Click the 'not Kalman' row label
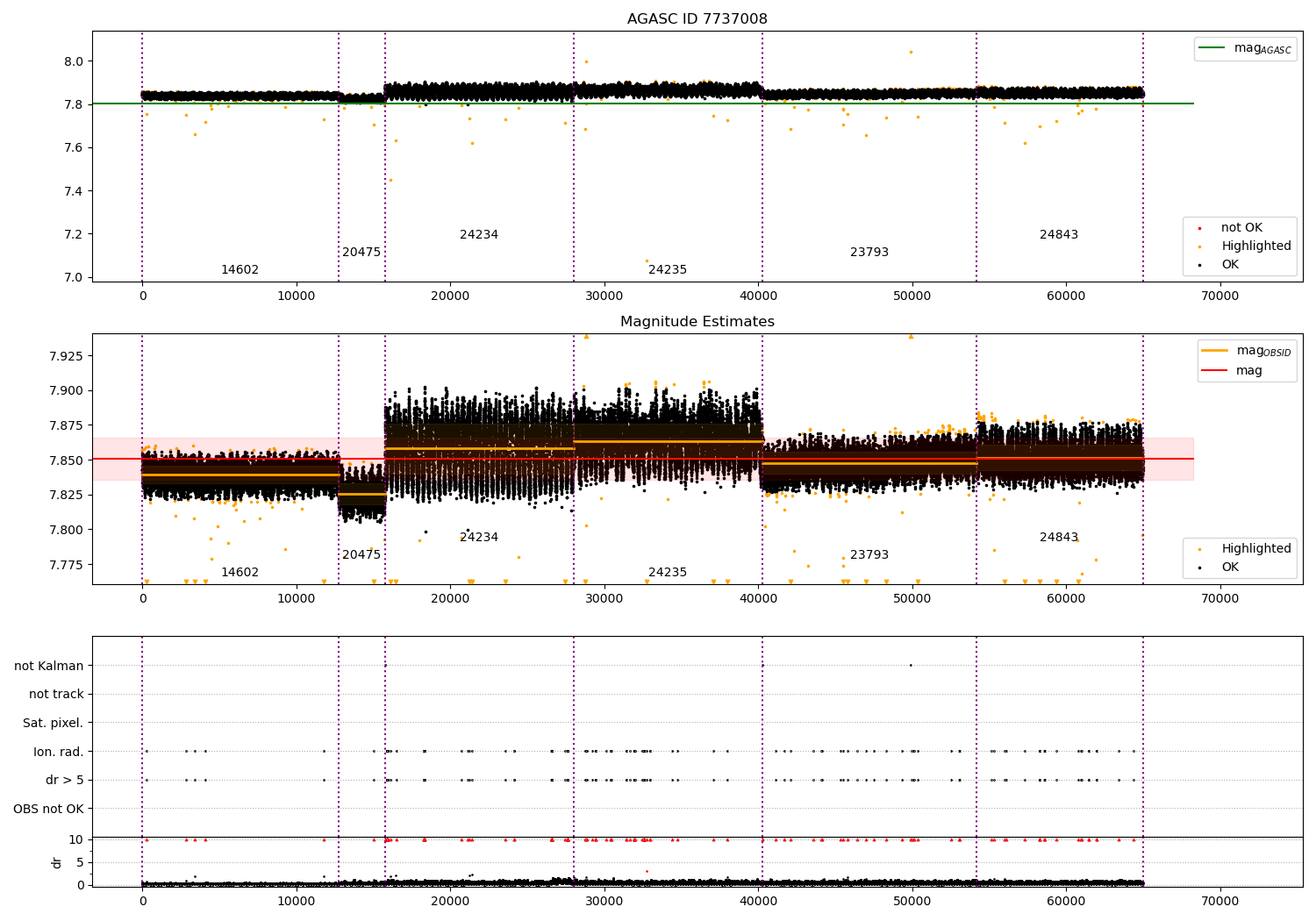 (x=49, y=667)
